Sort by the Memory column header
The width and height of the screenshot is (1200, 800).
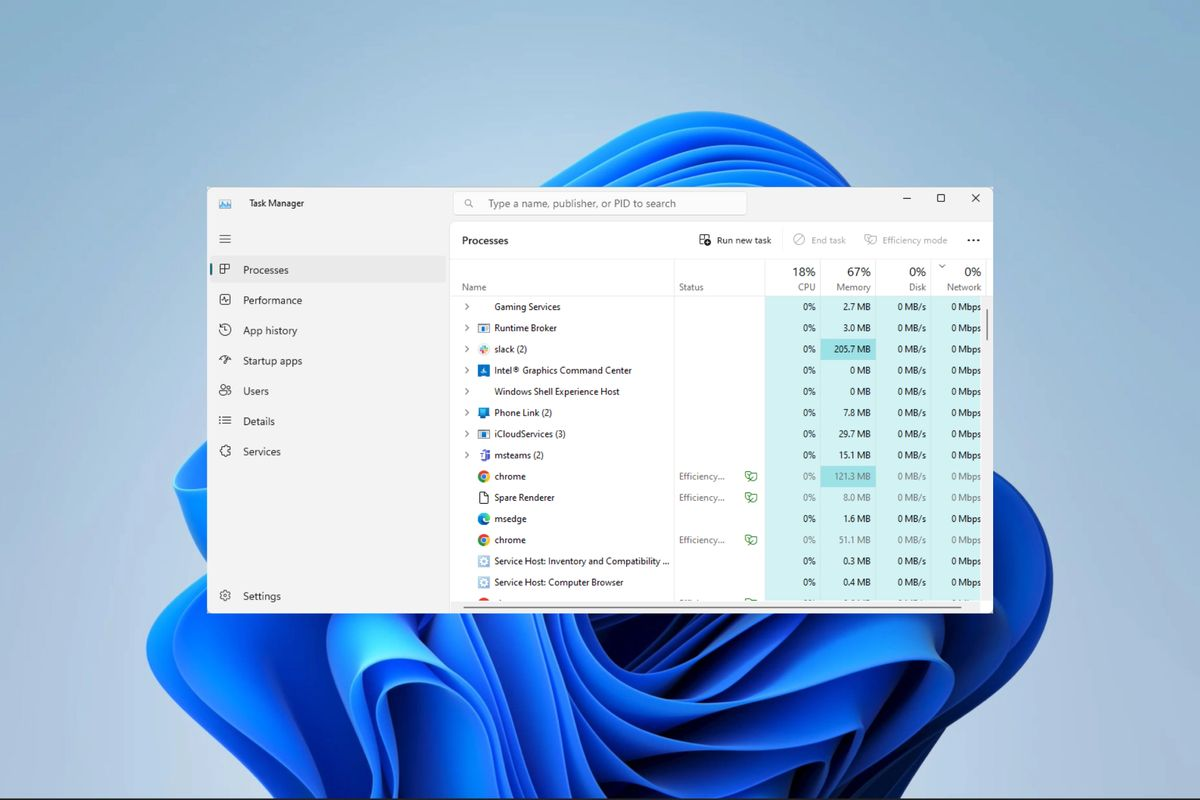[848, 278]
